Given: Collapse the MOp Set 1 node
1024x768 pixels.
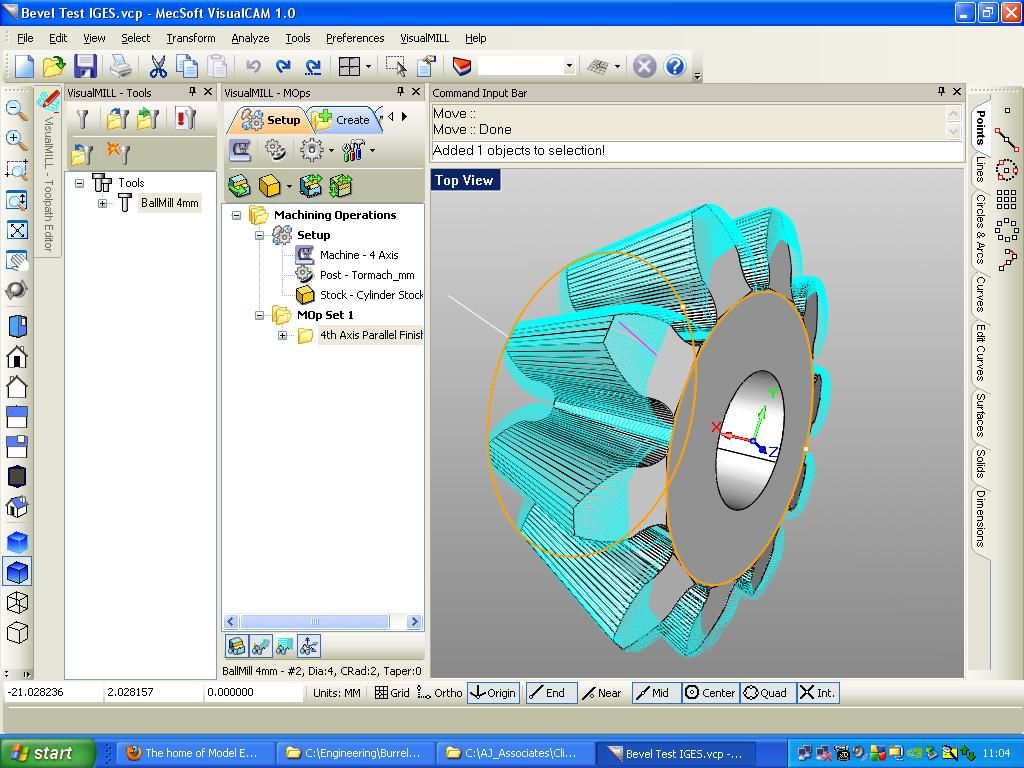Looking at the screenshot, I should [x=259, y=315].
